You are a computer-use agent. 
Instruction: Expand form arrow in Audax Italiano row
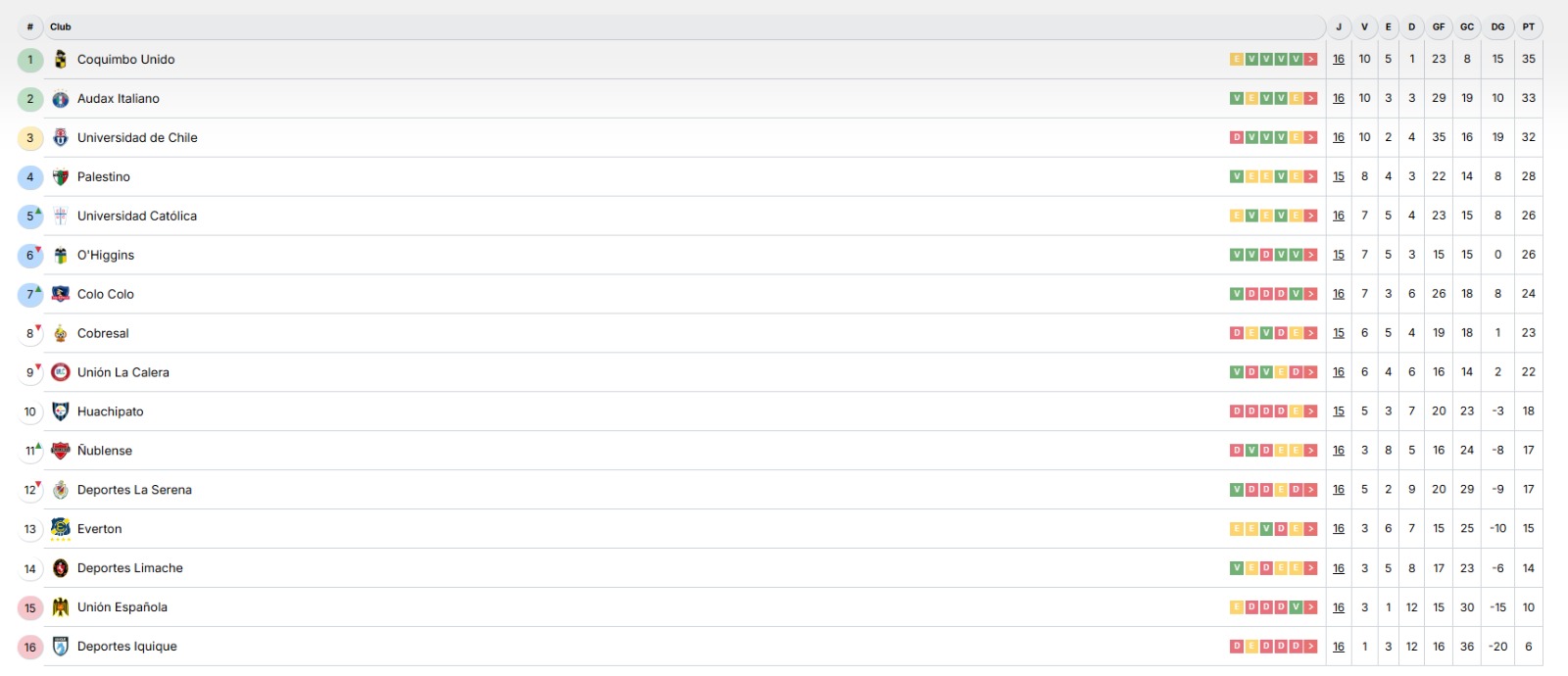pos(1311,98)
